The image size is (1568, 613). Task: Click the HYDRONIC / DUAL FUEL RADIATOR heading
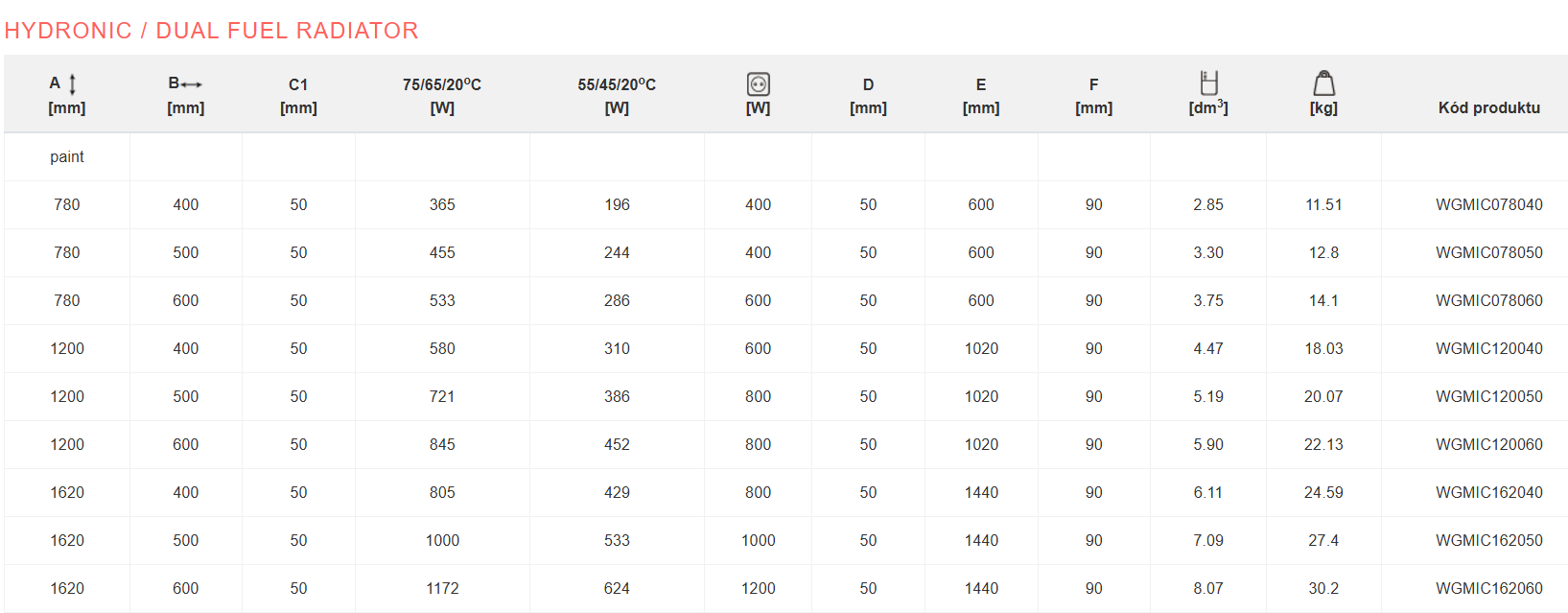click(x=211, y=31)
